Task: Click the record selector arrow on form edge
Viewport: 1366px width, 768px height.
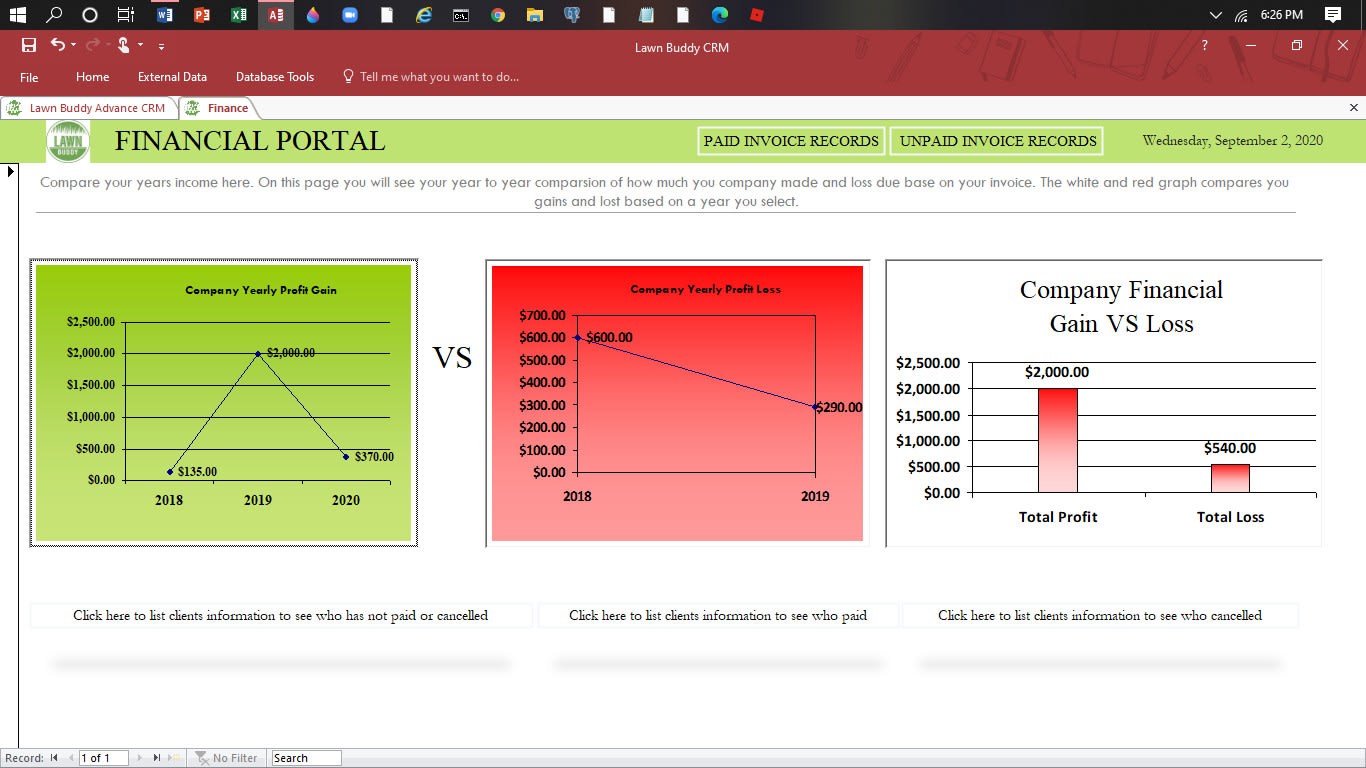Action: [10, 172]
